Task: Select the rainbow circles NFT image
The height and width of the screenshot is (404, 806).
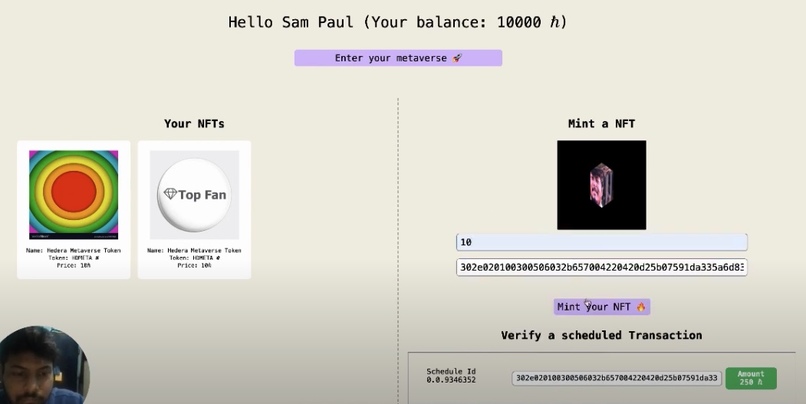Action: (74, 195)
